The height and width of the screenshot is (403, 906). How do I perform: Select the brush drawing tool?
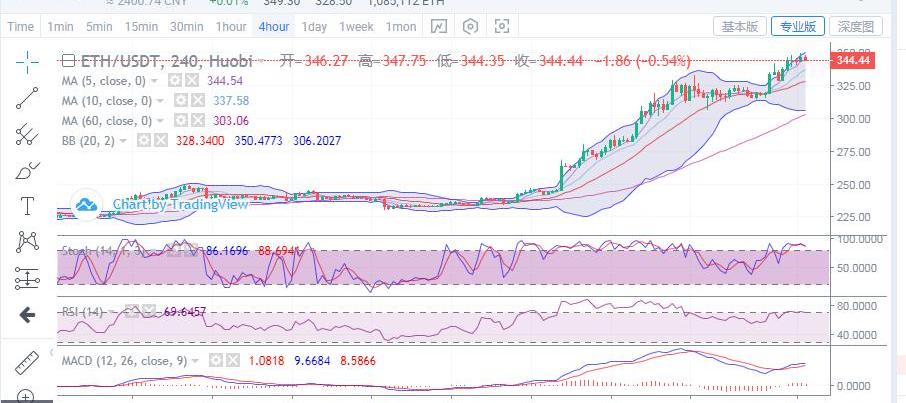(27, 171)
